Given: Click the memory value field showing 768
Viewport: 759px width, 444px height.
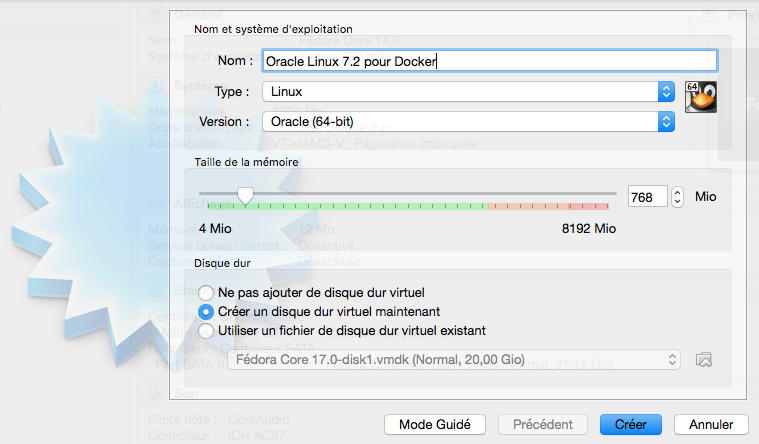Looking at the screenshot, I should click(x=647, y=197).
